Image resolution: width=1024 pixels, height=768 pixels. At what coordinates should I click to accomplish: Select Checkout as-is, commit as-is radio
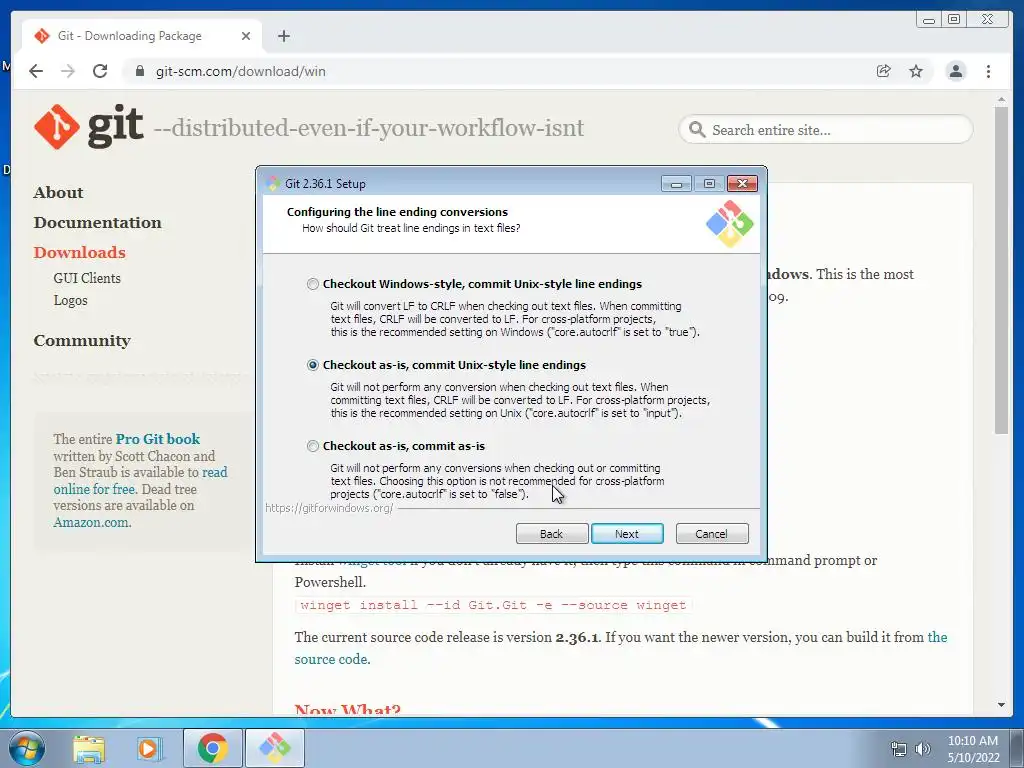pyautogui.click(x=313, y=446)
